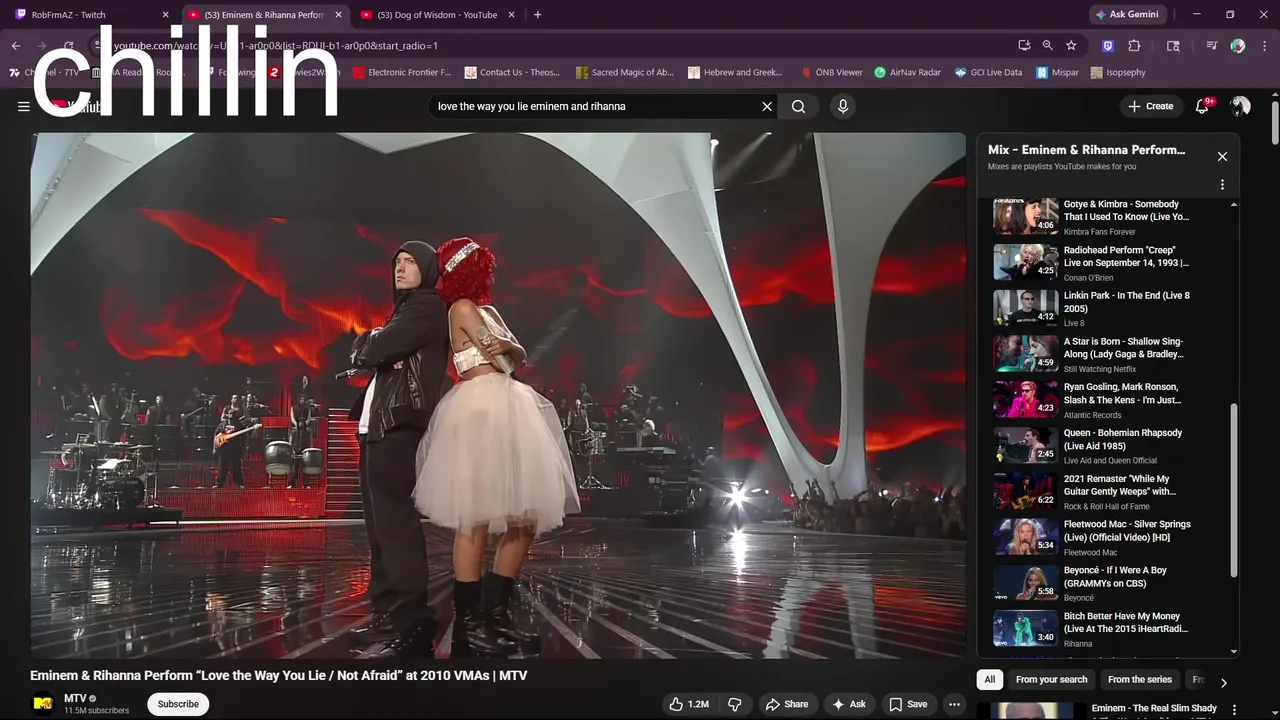This screenshot has width=1280, height=720.
Task: Open Mispar bookmark
Action: point(1057,72)
